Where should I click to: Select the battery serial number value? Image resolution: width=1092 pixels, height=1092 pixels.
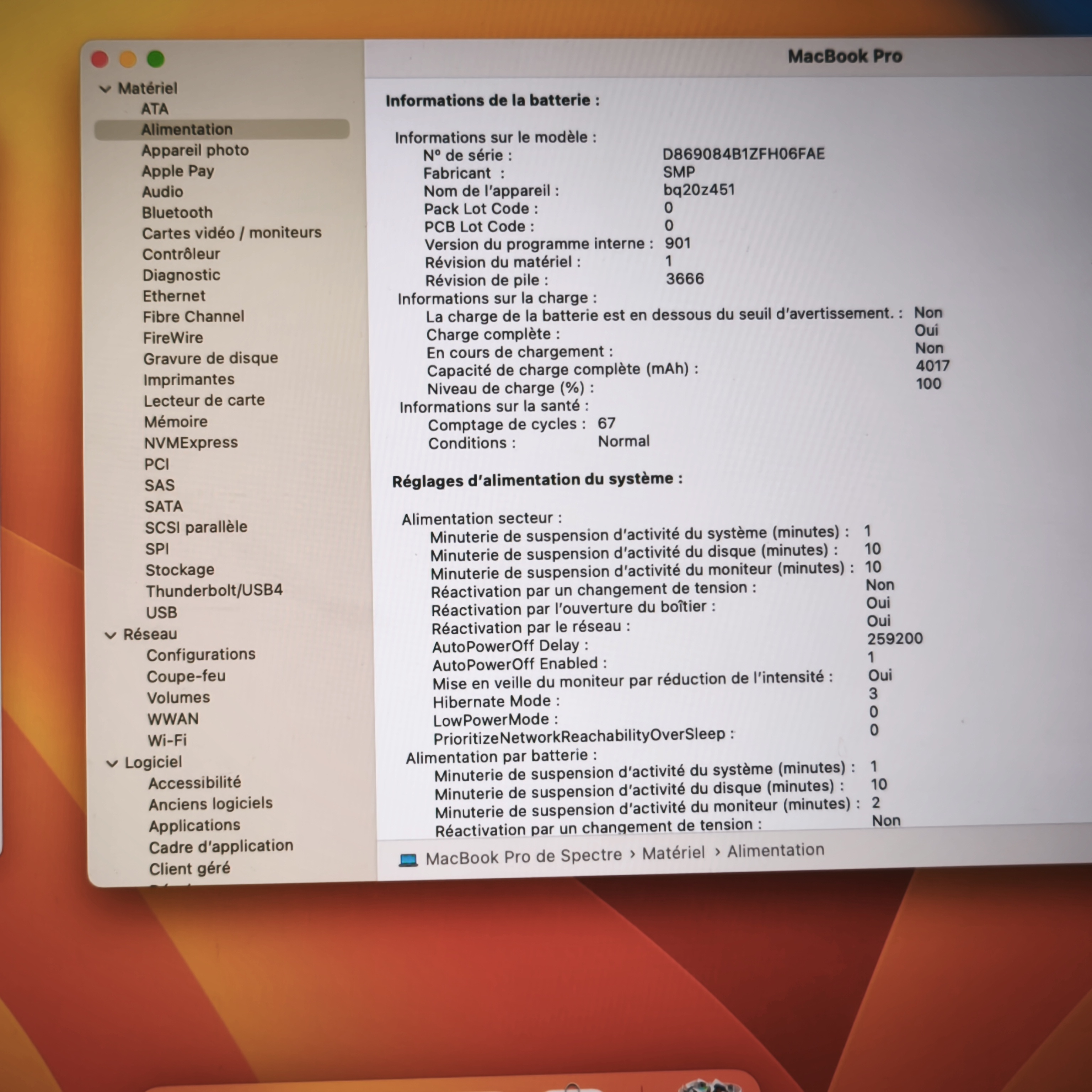tap(743, 154)
